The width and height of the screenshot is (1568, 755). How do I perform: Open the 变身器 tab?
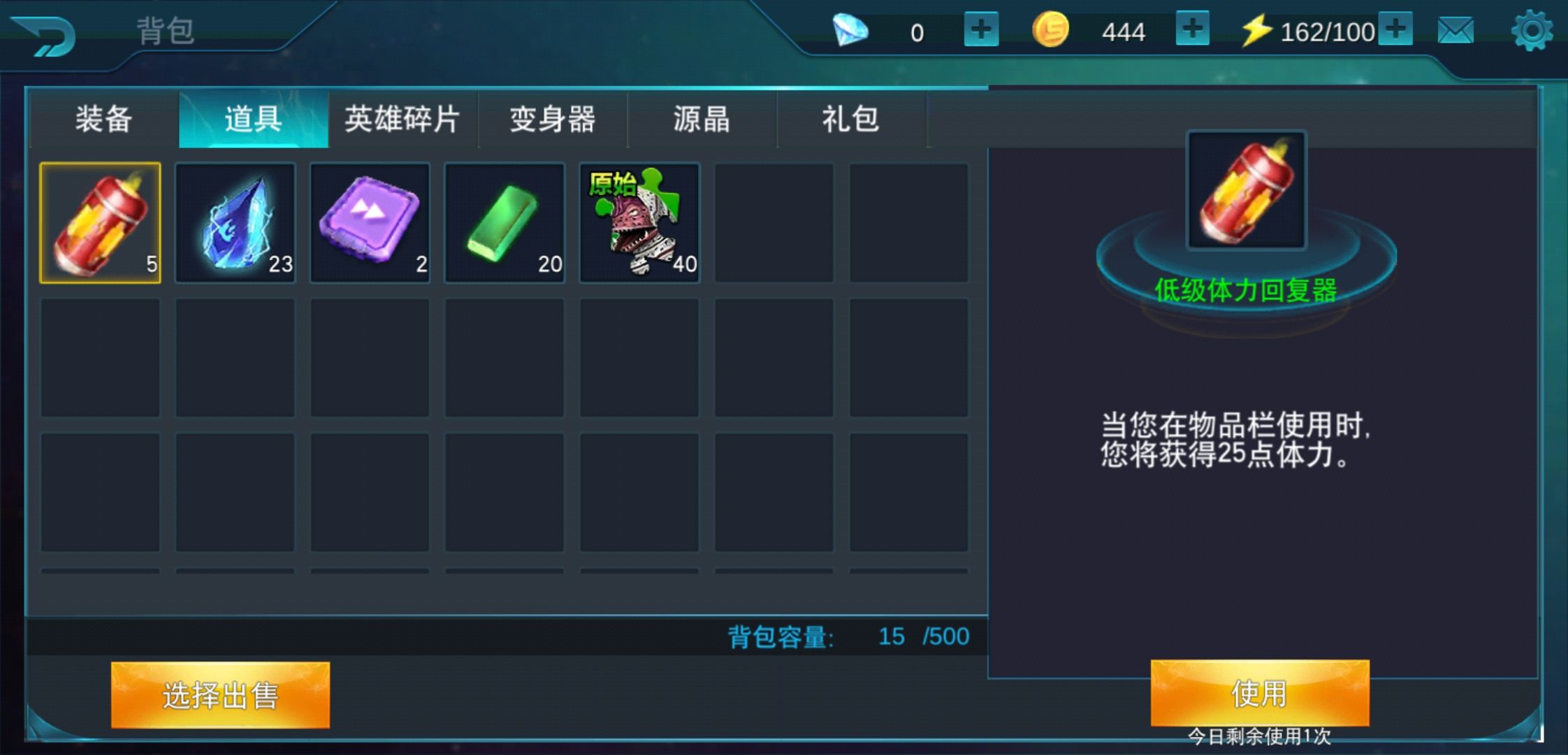point(552,120)
